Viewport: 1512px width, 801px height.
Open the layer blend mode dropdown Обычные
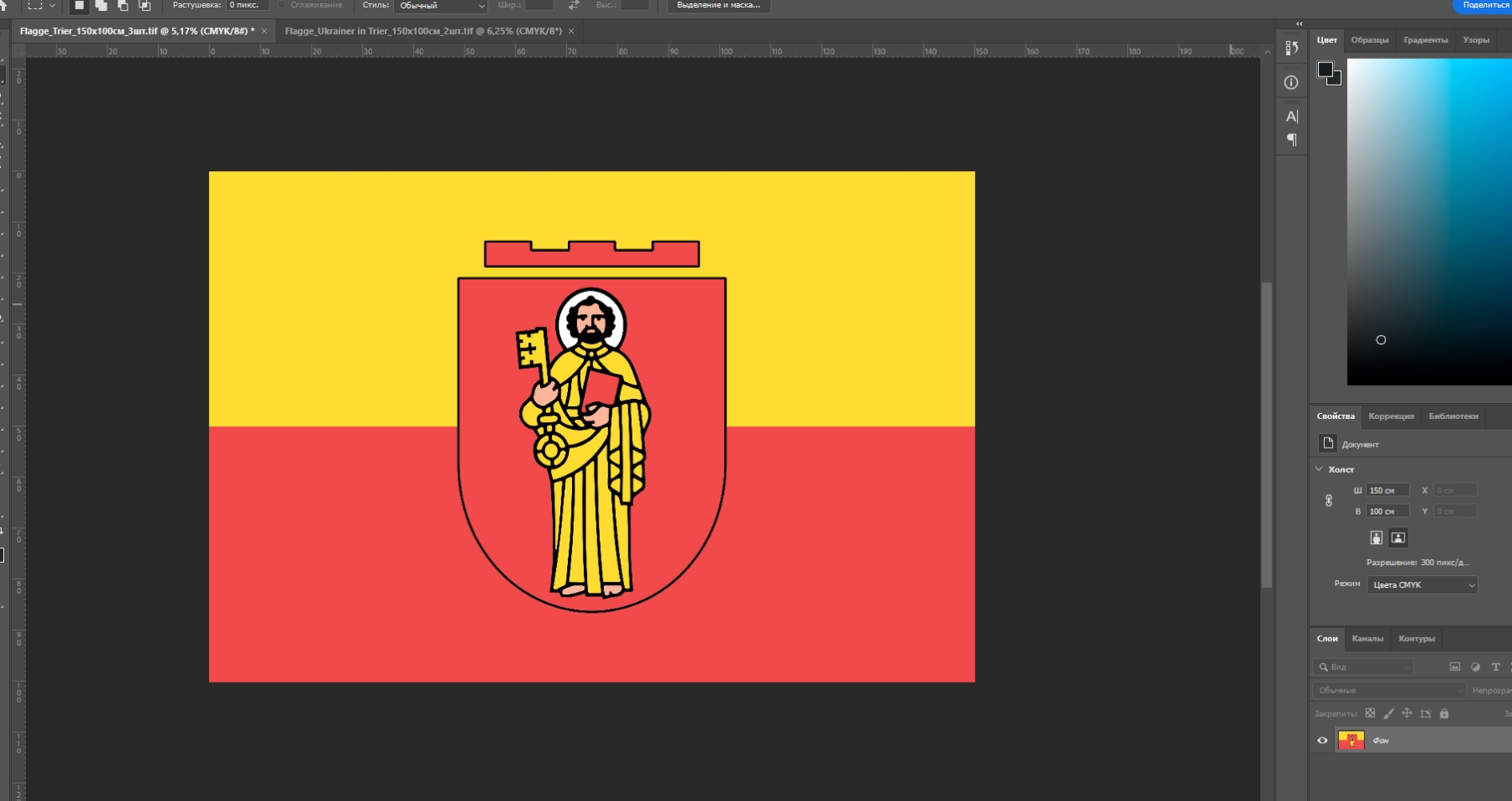click(x=1389, y=690)
